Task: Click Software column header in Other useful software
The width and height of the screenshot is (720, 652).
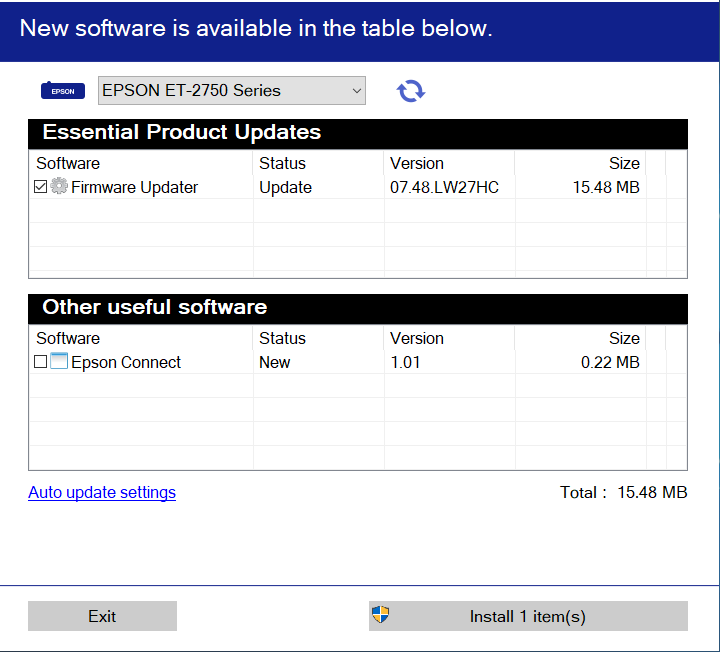Action: (x=68, y=338)
